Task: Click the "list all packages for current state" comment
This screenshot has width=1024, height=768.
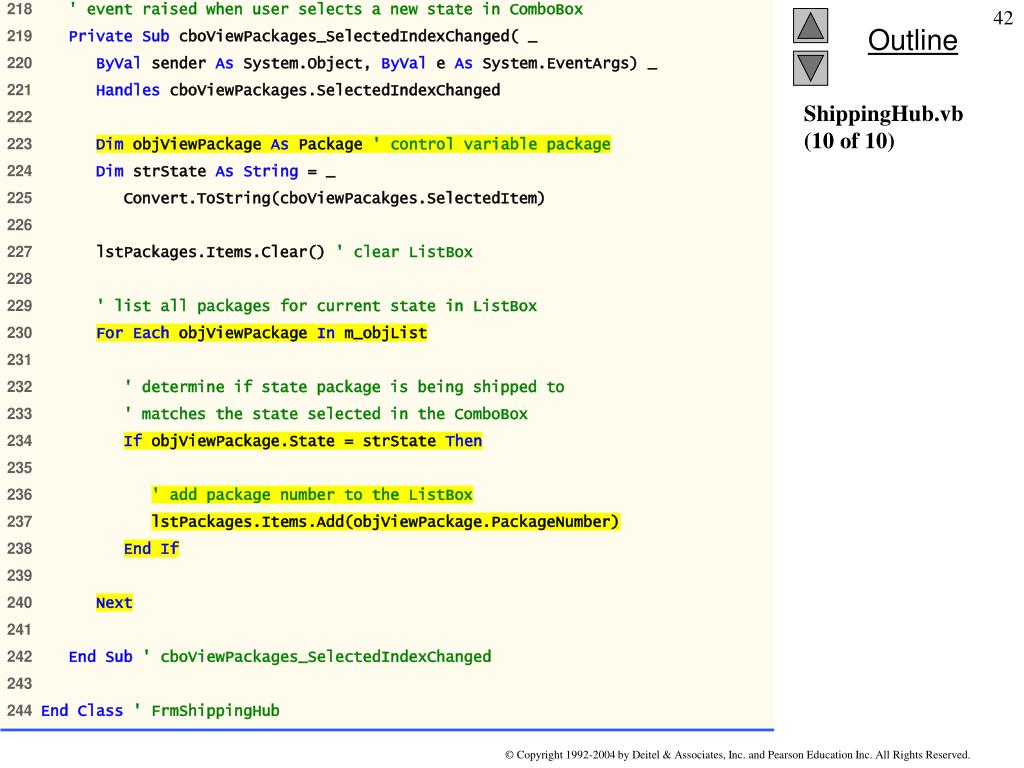Action: tap(317, 306)
